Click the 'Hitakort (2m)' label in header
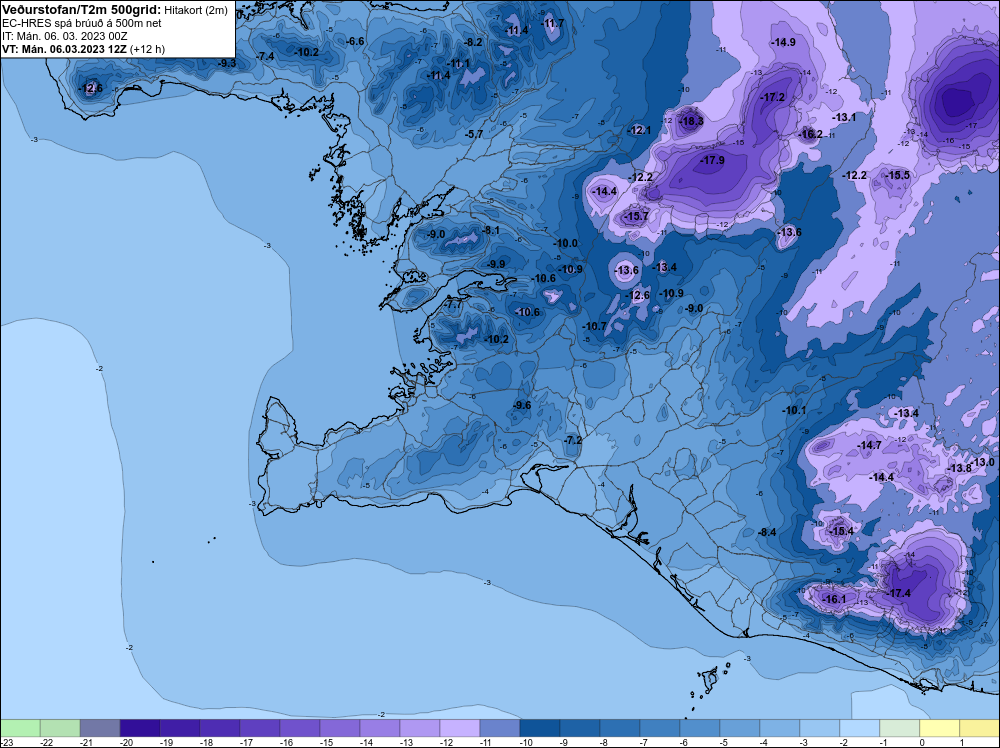Screen dimensions: 1000x748 (x=196, y=10)
